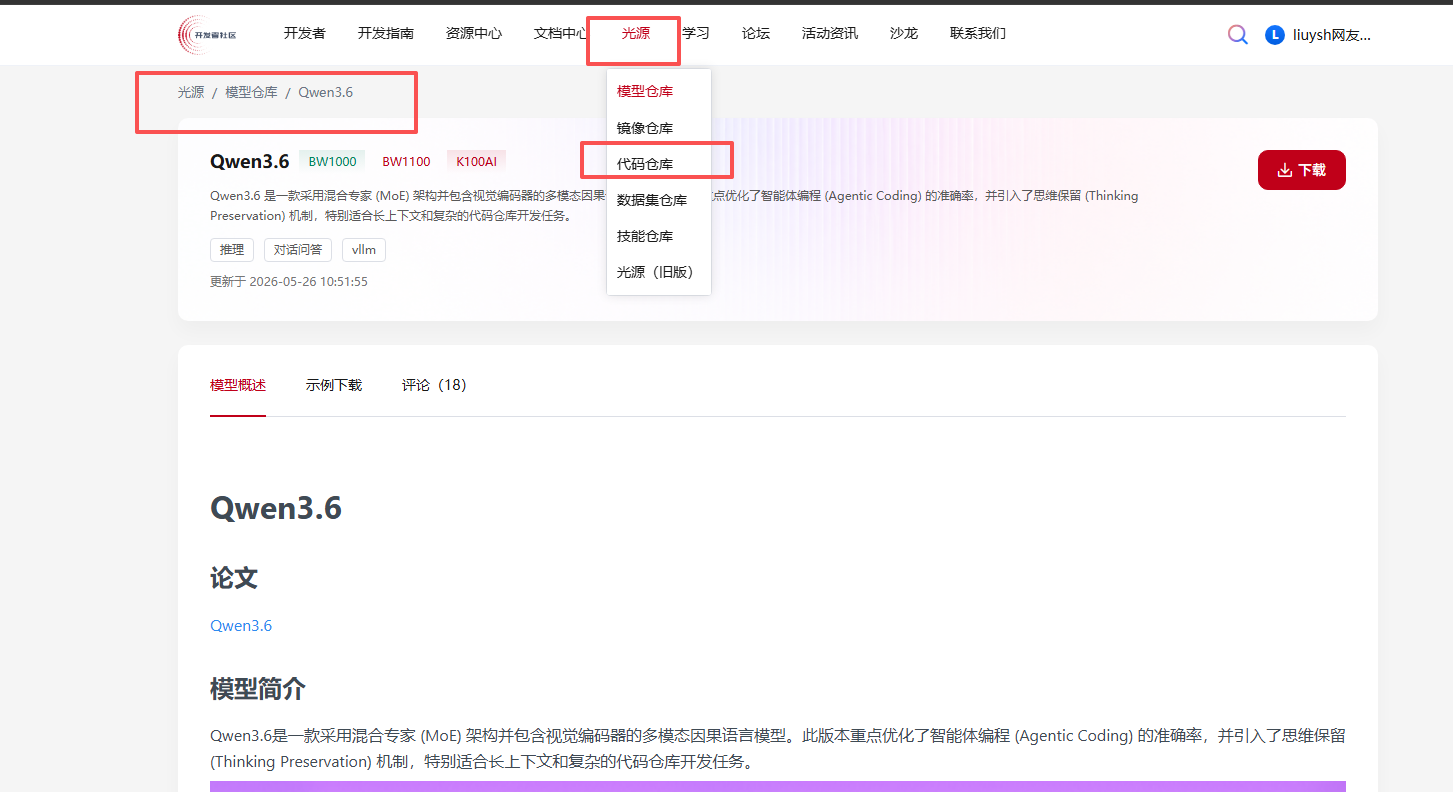Click the vllm tag
The image size is (1453, 792).
click(364, 250)
